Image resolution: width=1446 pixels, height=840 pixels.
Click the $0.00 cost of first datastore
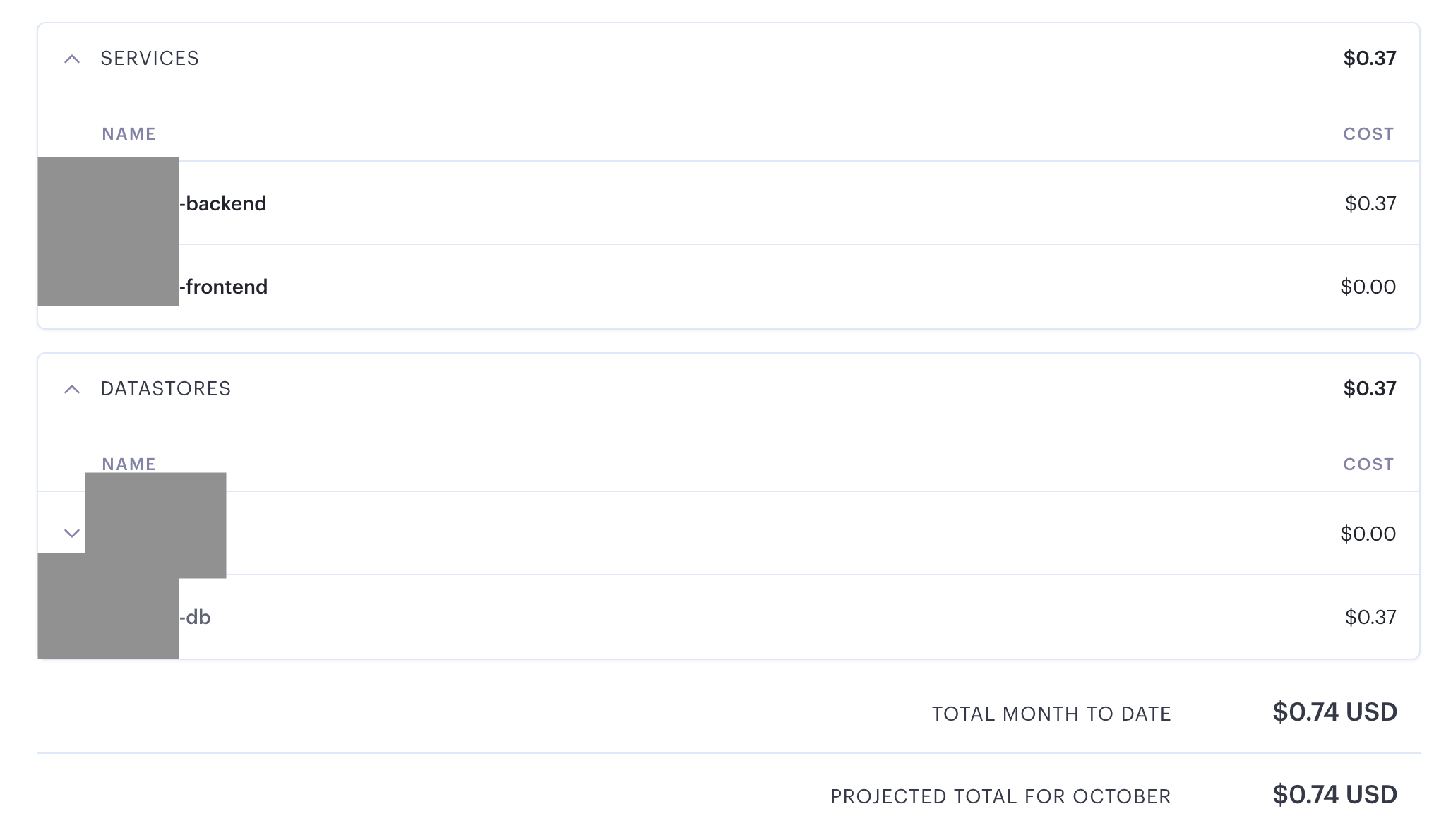click(x=1368, y=534)
